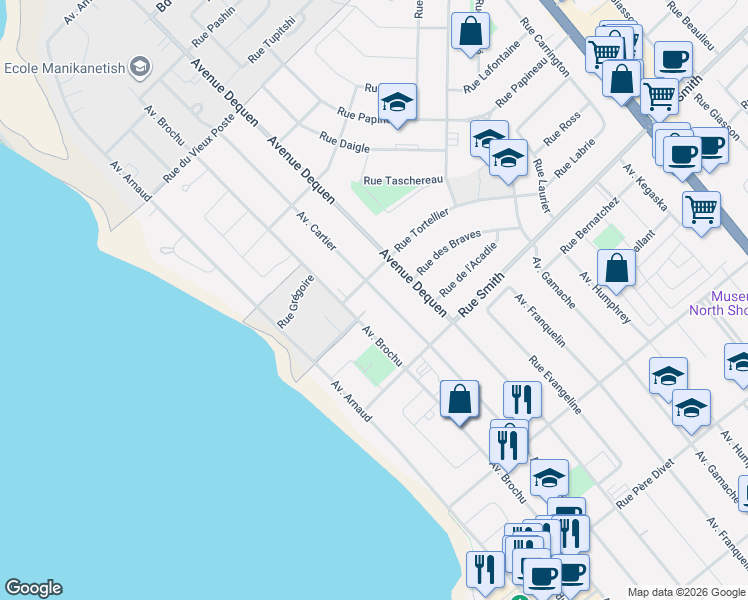This screenshot has width=748, height=600.
Task: Select school marker beside Rue Daigle
Action: (397, 103)
